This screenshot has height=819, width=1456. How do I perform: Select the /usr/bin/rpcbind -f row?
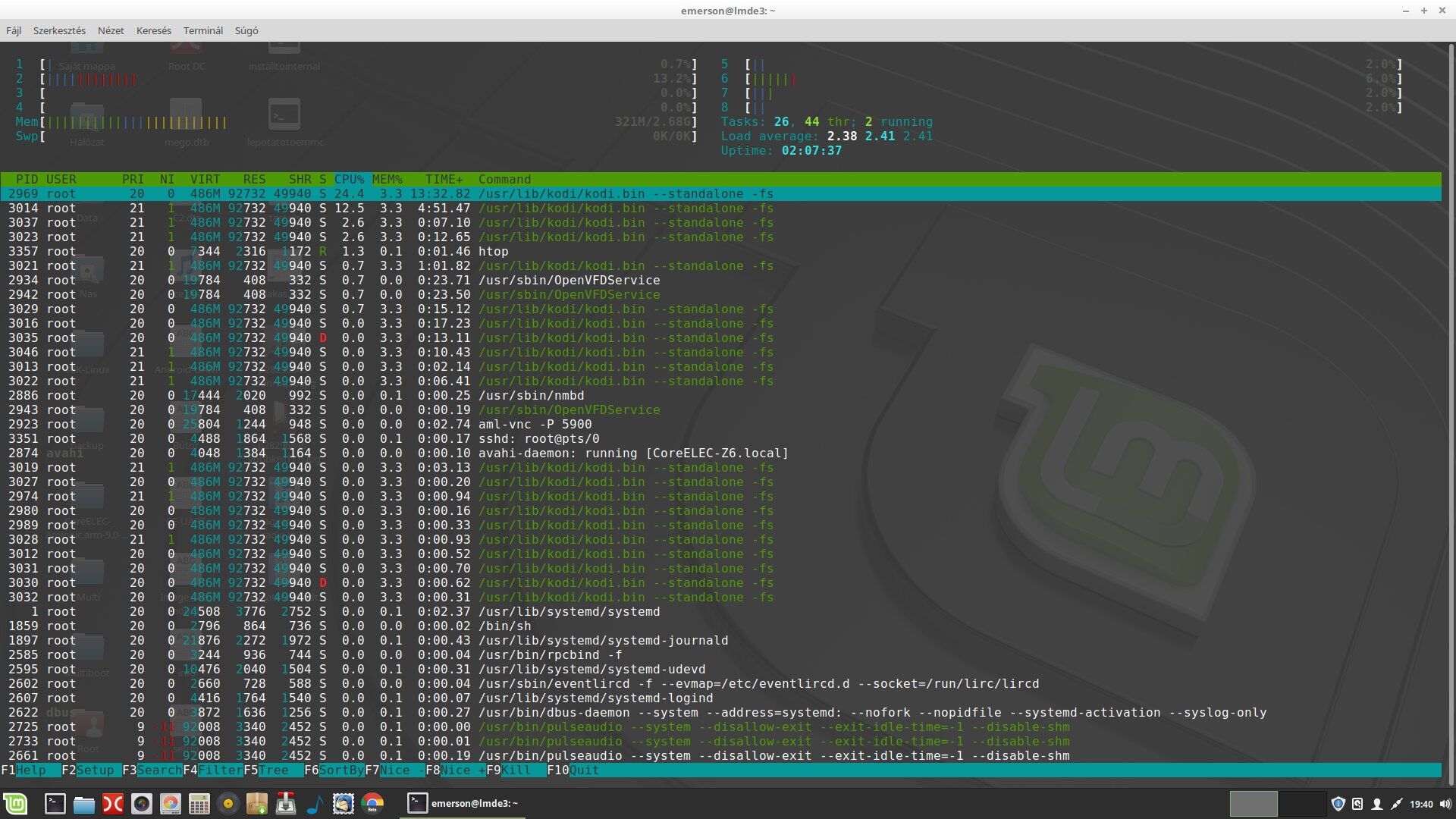tap(720, 654)
